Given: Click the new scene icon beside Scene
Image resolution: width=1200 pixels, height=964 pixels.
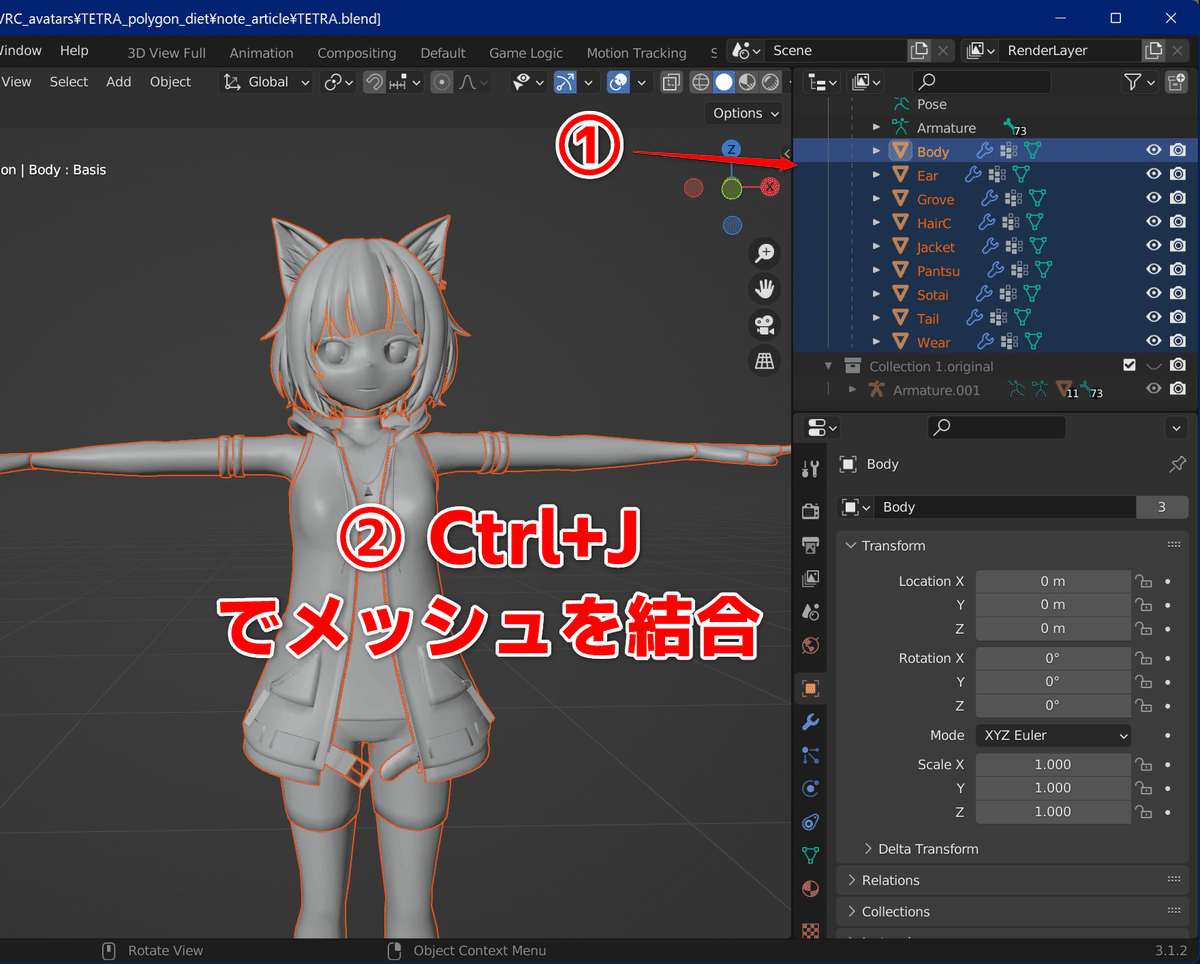Looking at the screenshot, I should click(918, 50).
